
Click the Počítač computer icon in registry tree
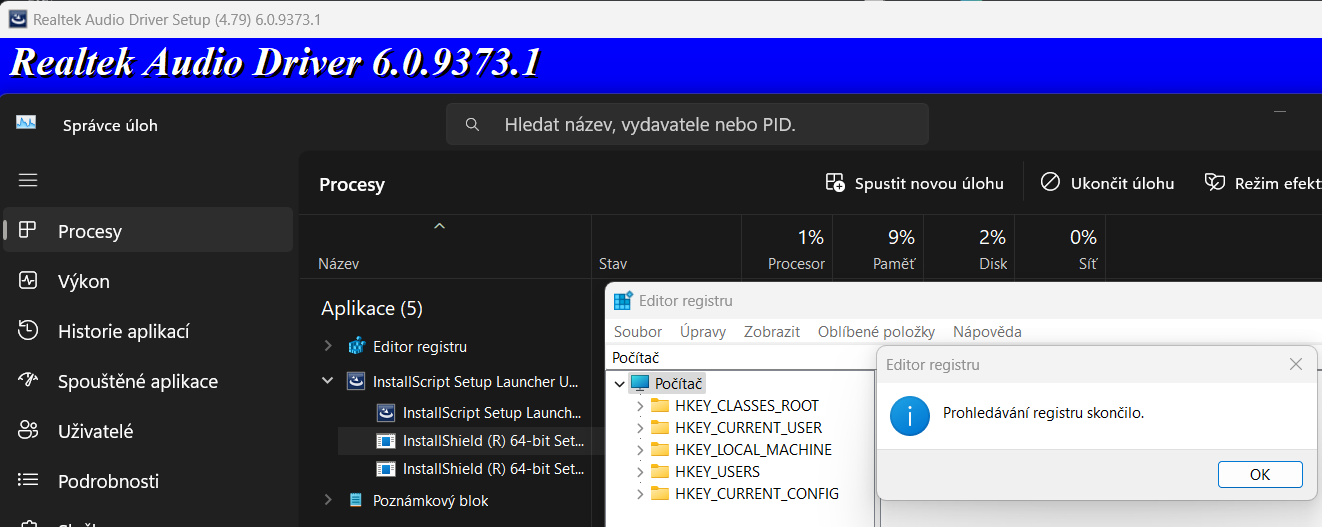640,383
